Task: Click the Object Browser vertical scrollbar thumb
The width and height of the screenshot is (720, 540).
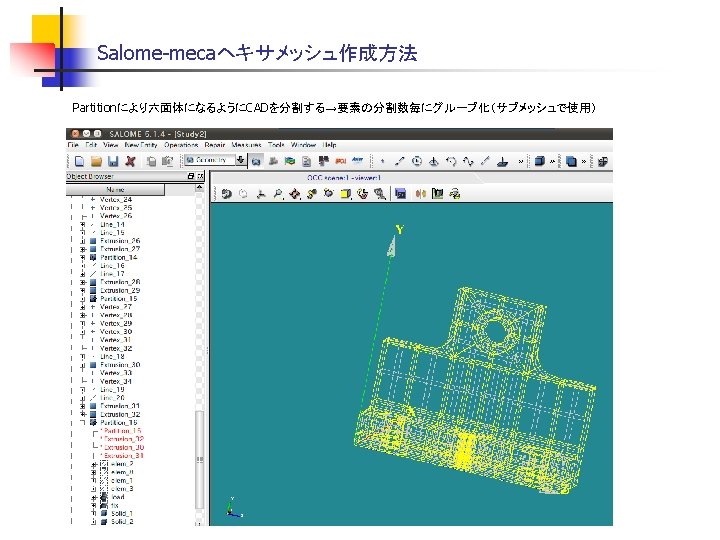Action: (199, 460)
